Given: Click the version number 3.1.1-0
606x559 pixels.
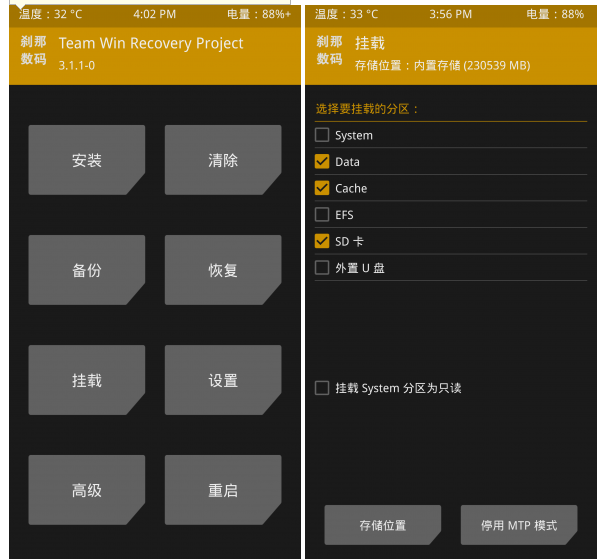Looking at the screenshot, I should tap(77, 65).
